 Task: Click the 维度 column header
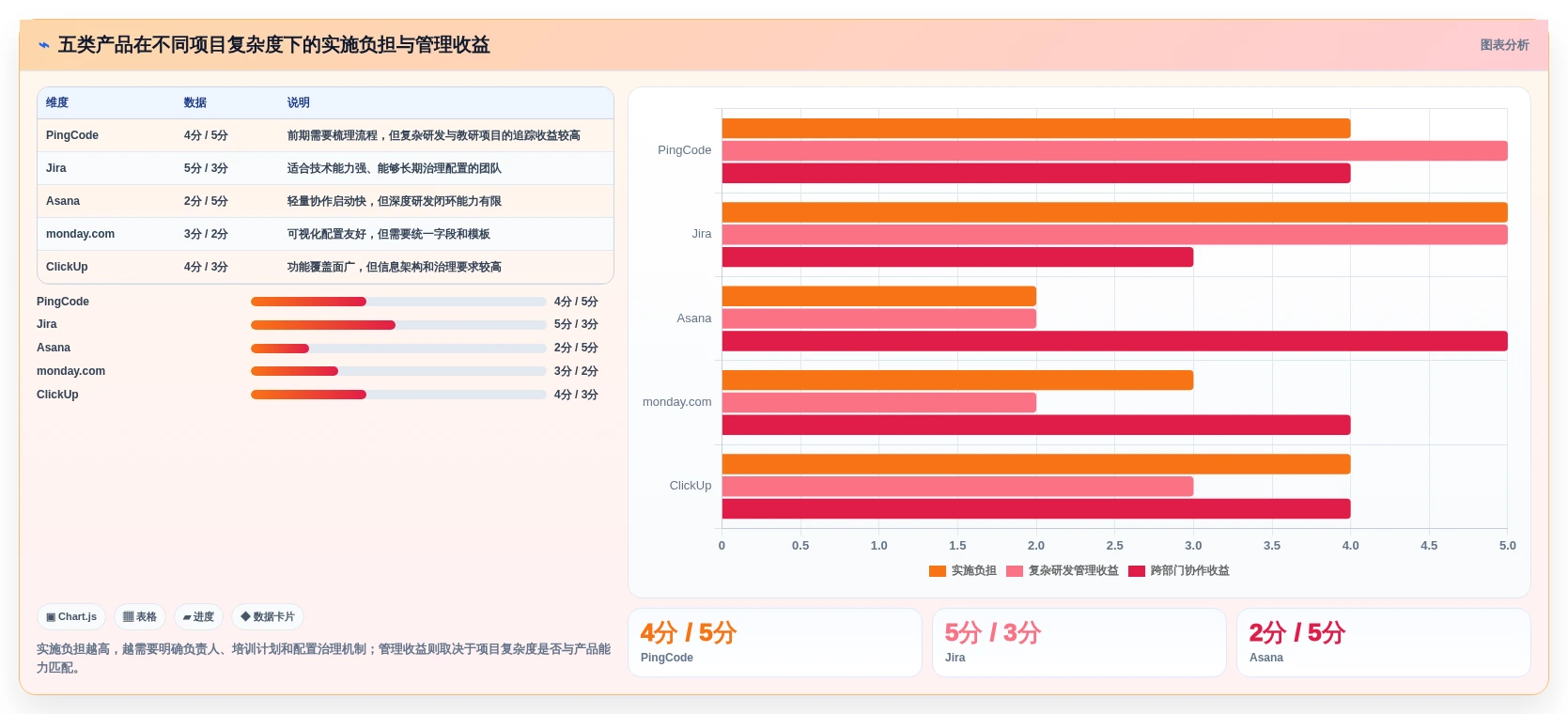pos(57,102)
